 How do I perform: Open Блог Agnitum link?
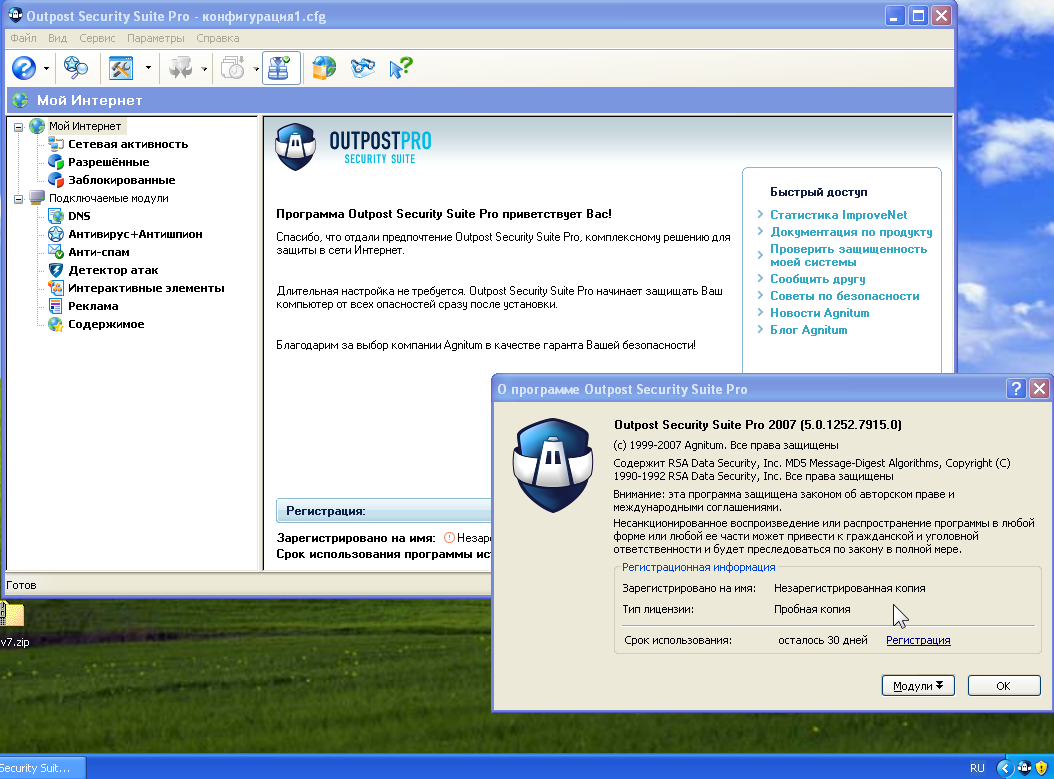809,330
